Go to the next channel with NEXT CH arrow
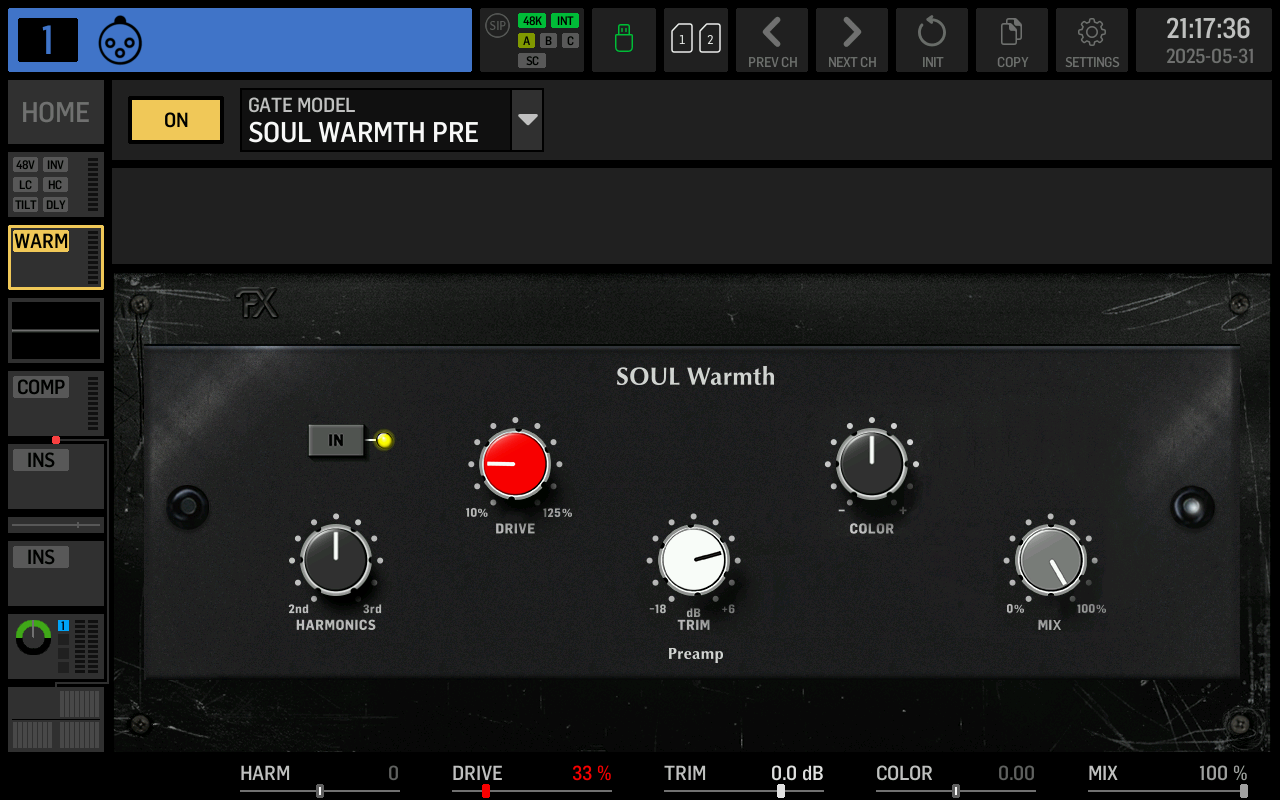The image size is (1280, 800). 852,40
